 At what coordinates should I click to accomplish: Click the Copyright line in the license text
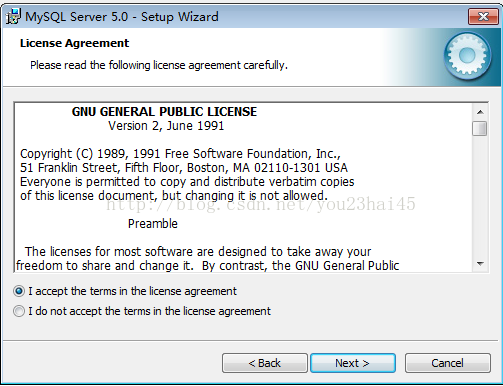180,154
